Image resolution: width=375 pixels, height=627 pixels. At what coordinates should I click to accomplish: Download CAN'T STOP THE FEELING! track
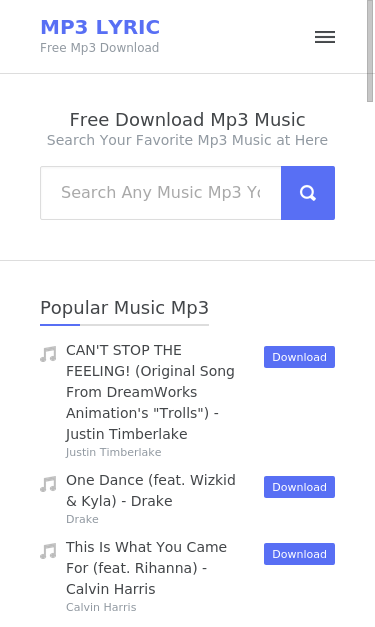point(299,357)
